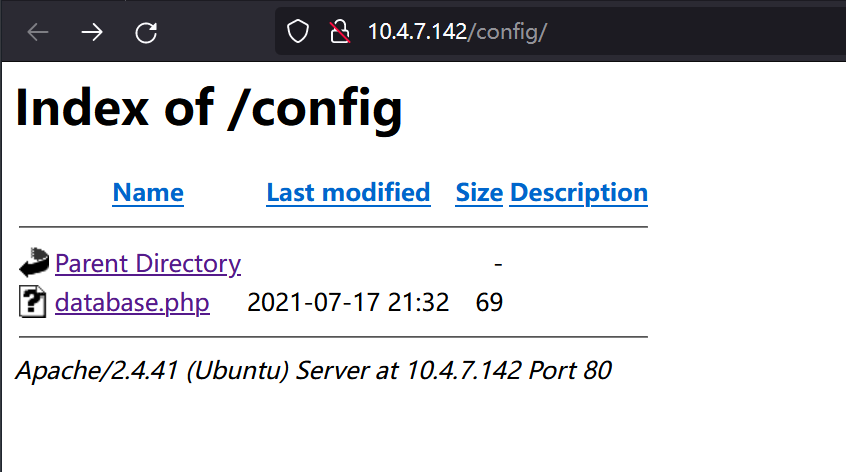Click the "Index of /config" heading
The width and height of the screenshot is (846, 472).
tap(209, 108)
